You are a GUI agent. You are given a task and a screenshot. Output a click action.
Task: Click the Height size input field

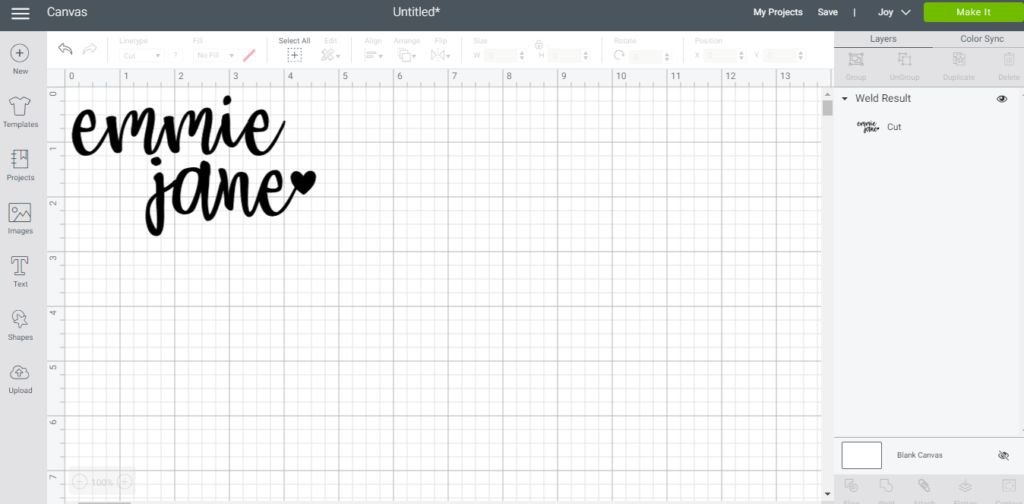[x=564, y=56]
